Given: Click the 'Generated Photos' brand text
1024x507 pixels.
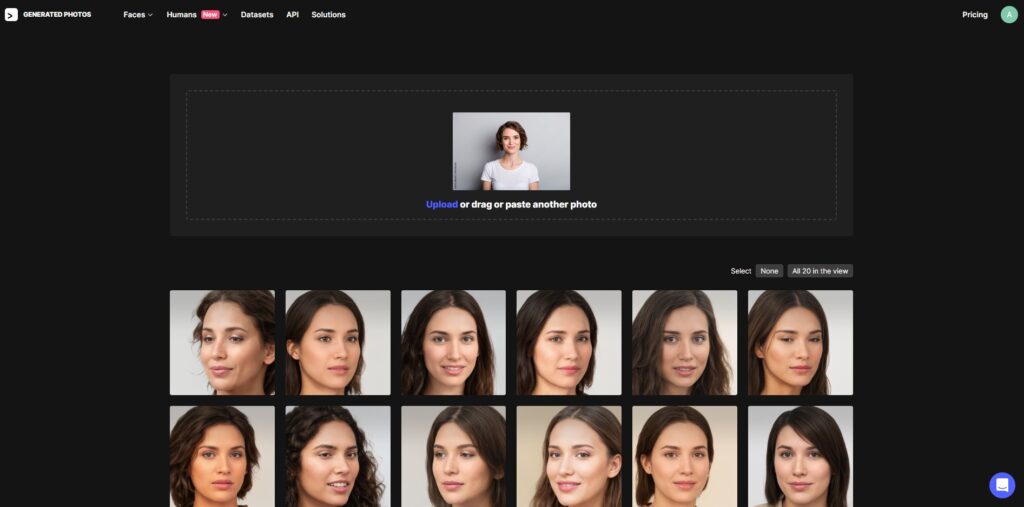Looking at the screenshot, I should tap(57, 14).
